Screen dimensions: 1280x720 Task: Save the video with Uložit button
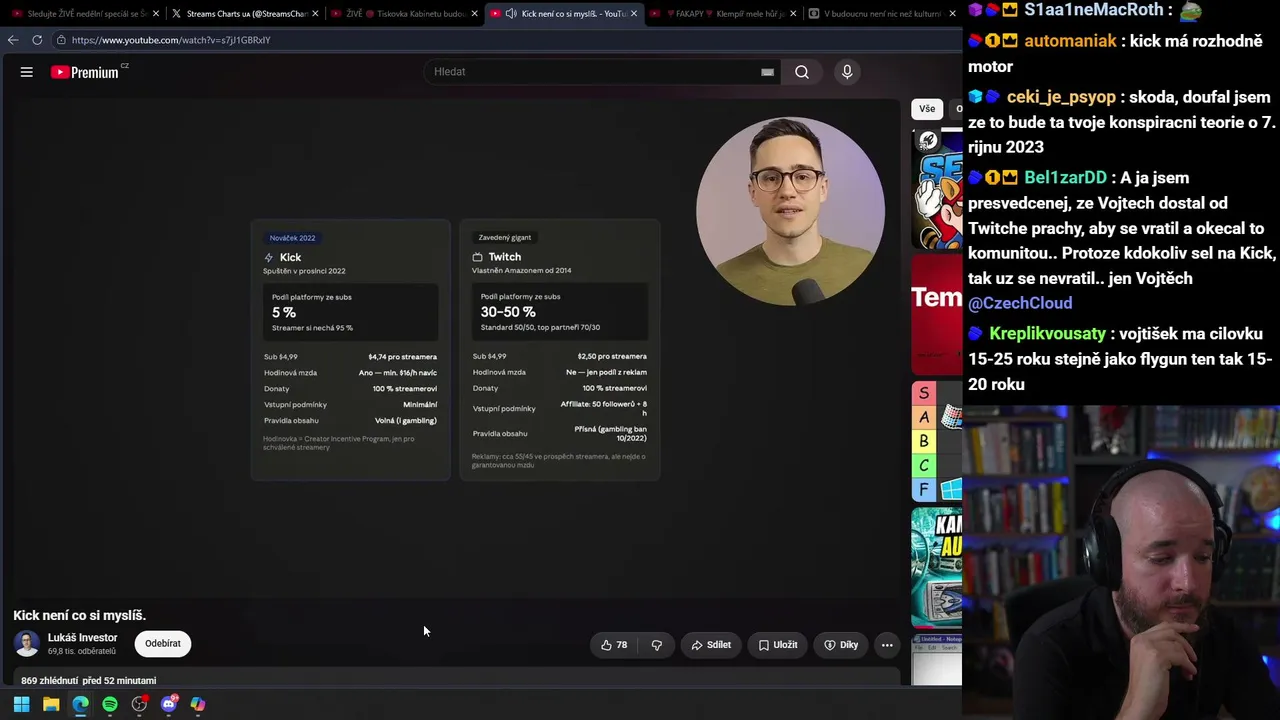pos(778,645)
